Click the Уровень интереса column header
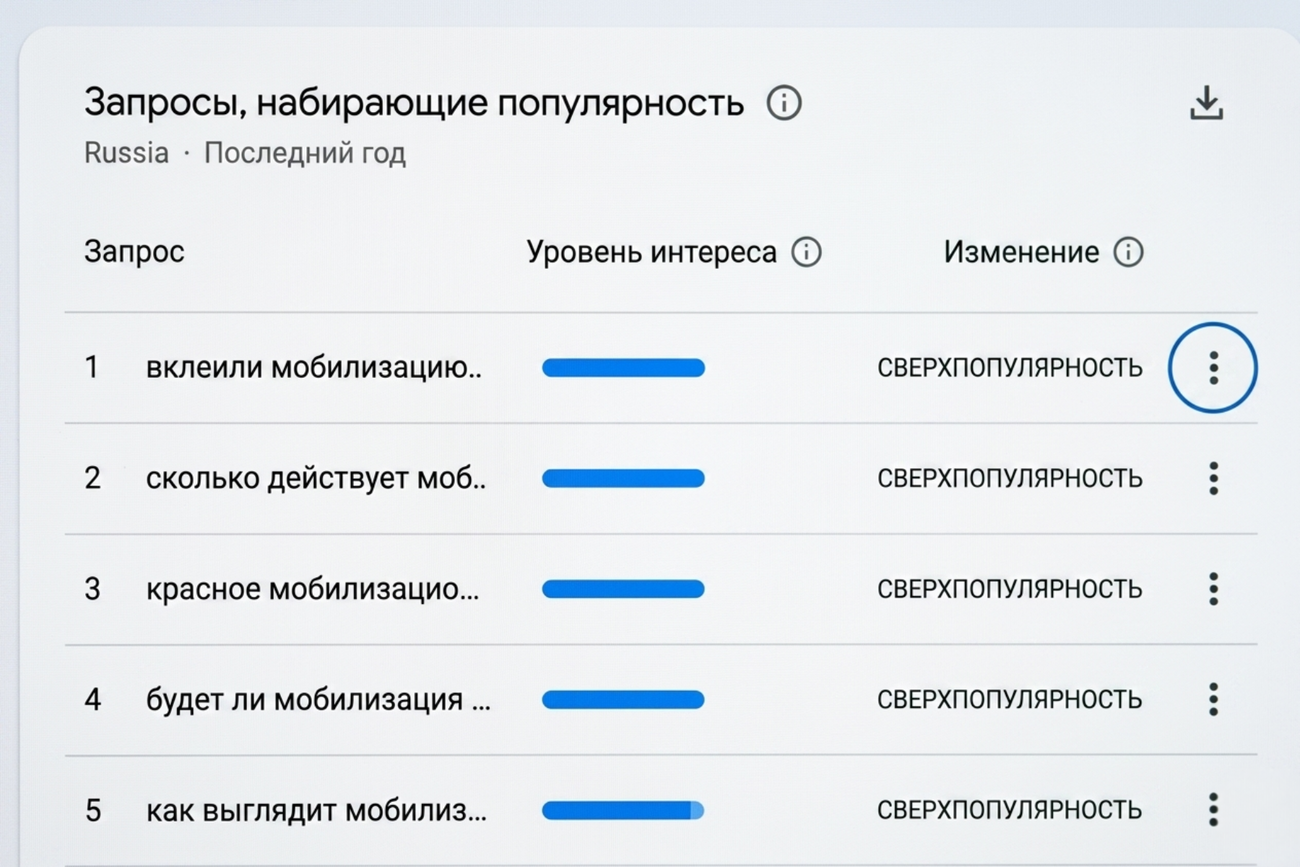The image size is (1300, 867). (652, 252)
